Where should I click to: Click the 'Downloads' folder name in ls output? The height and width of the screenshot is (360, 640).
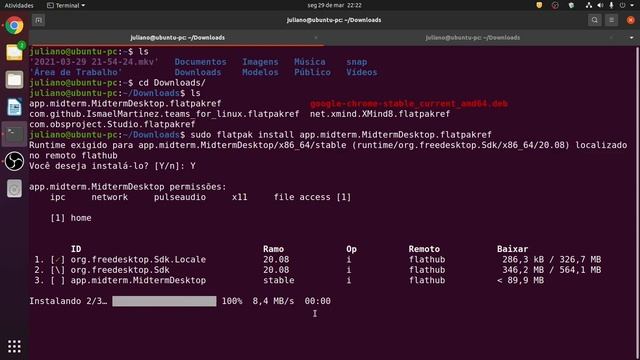coord(198,72)
